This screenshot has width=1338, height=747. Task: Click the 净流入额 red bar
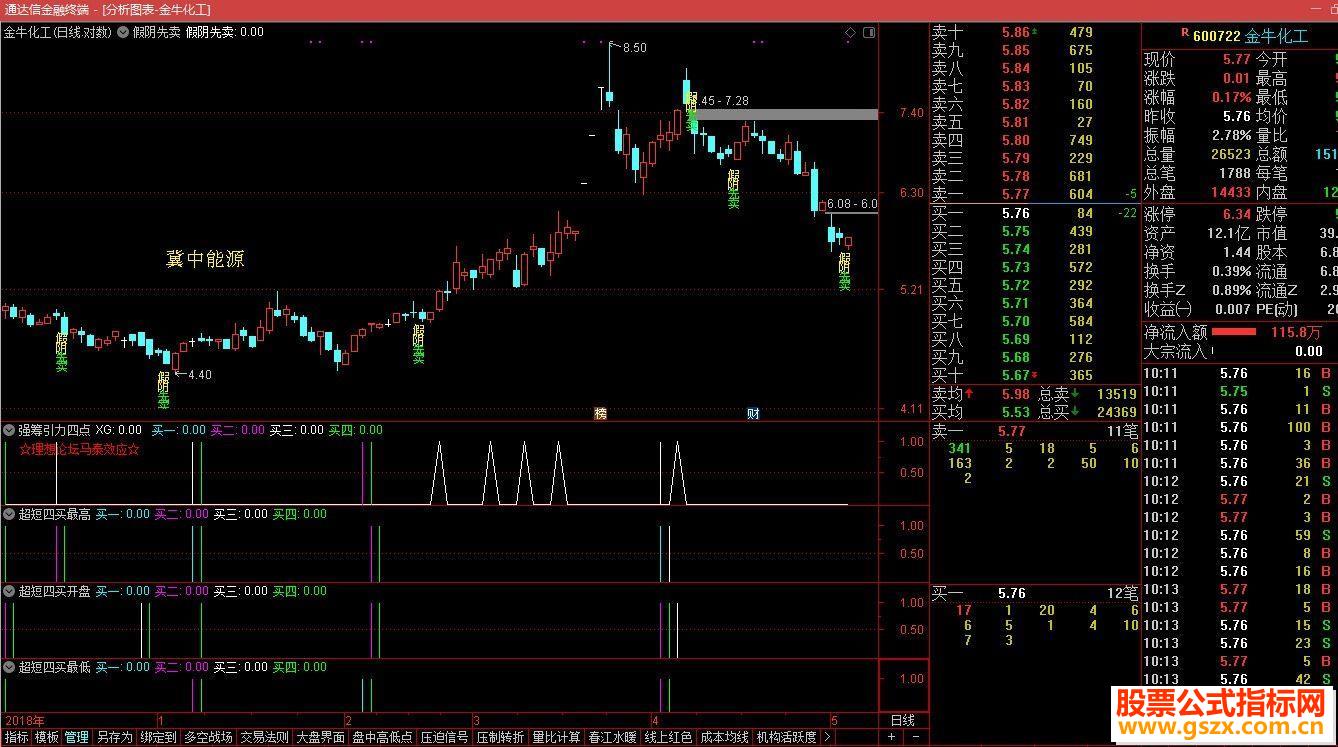click(1235, 332)
